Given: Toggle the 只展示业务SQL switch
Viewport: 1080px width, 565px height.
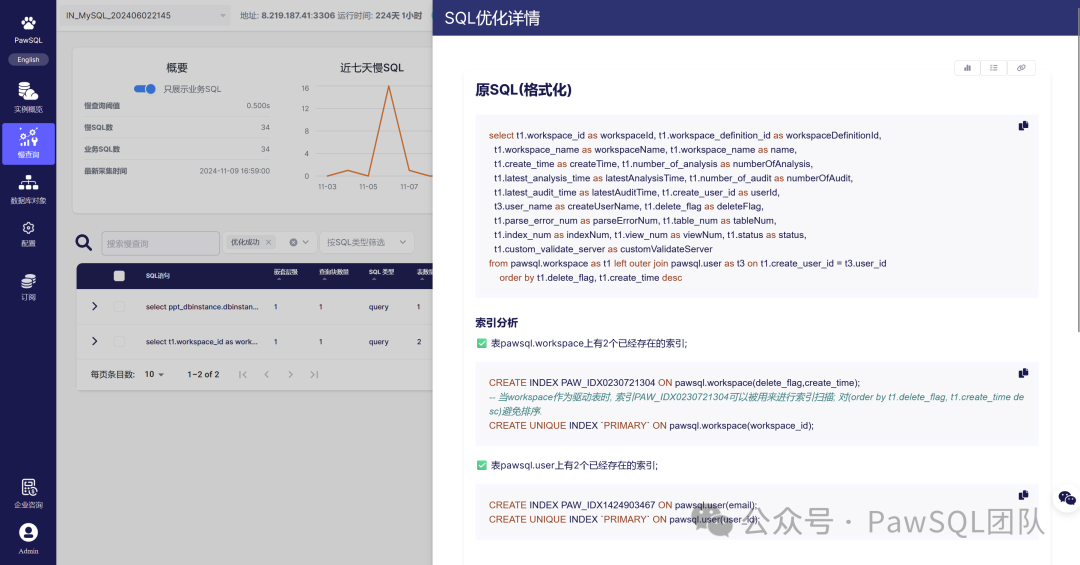Looking at the screenshot, I should tap(145, 89).
